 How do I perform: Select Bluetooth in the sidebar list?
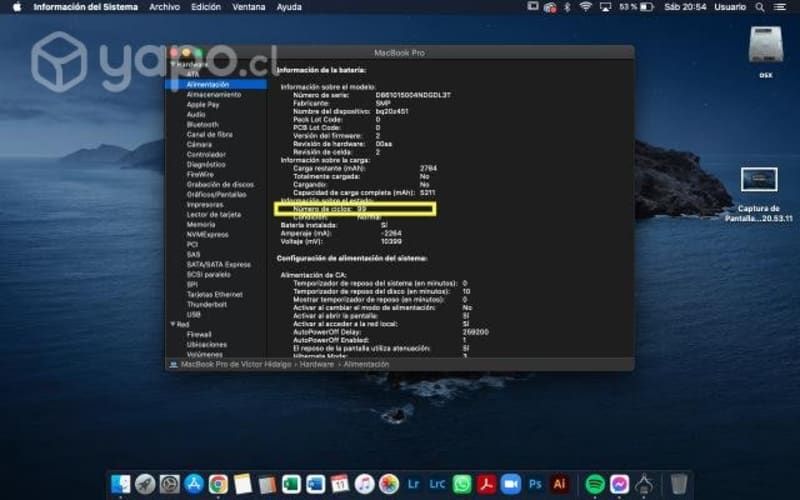click(203, 124)
